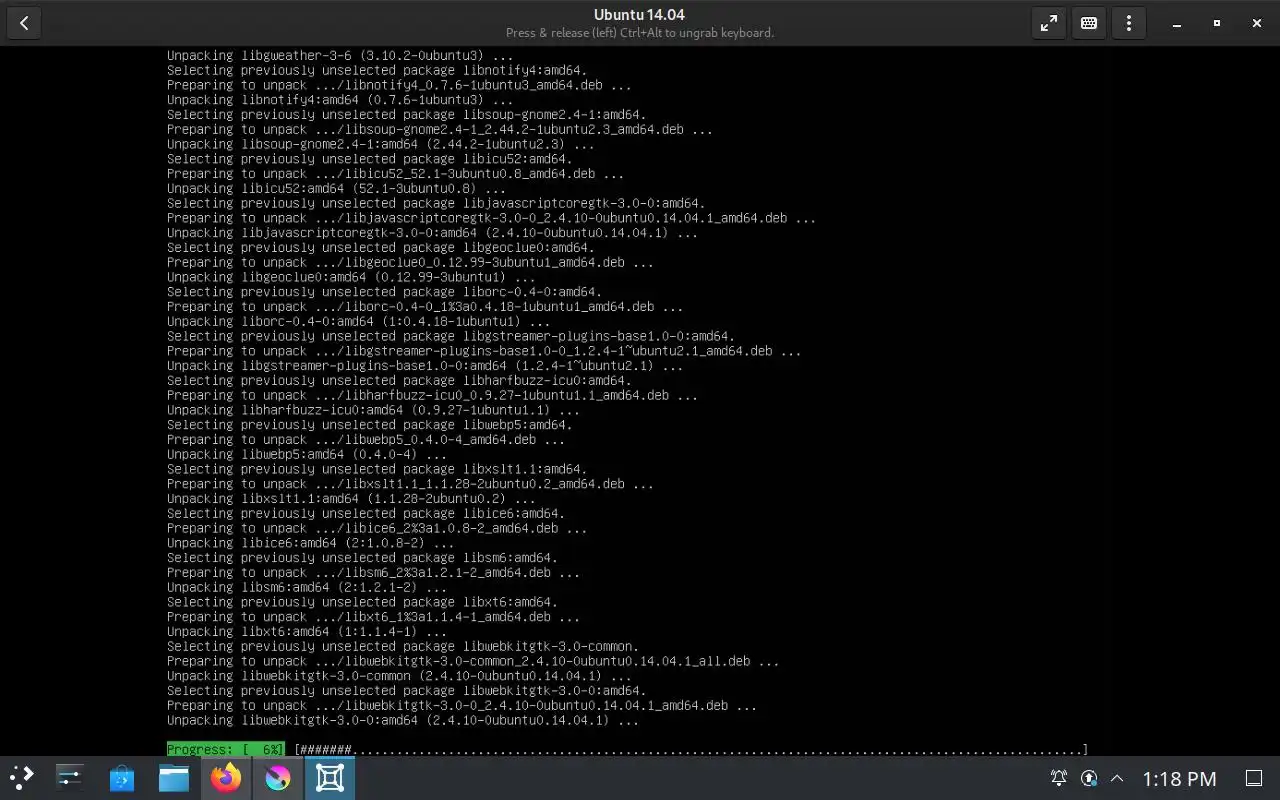1280x800 pixels.
Task: Click the Ctrl+Alt ungrab keyboard hint text
Action: (x=640, y=33)
